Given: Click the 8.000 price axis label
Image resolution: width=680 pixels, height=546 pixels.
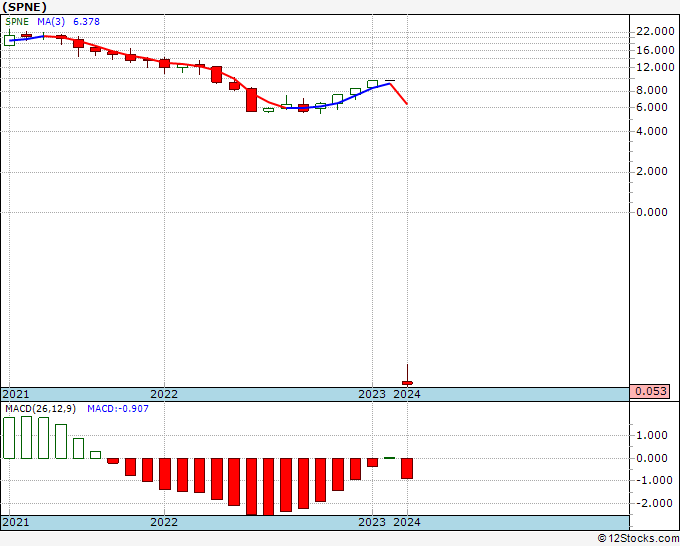Looking at the screenshot, I should 651,90.
